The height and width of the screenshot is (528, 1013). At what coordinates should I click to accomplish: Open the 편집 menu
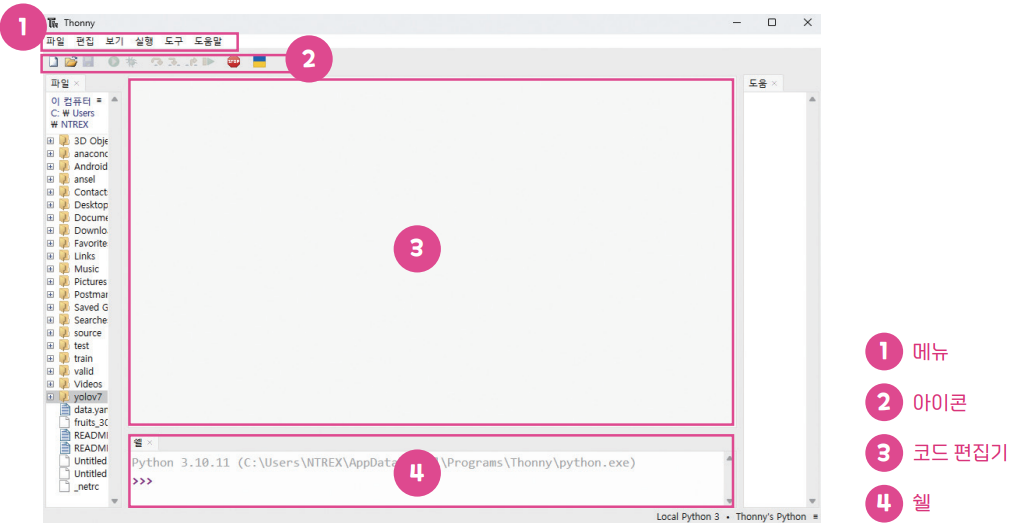(85, 41)
